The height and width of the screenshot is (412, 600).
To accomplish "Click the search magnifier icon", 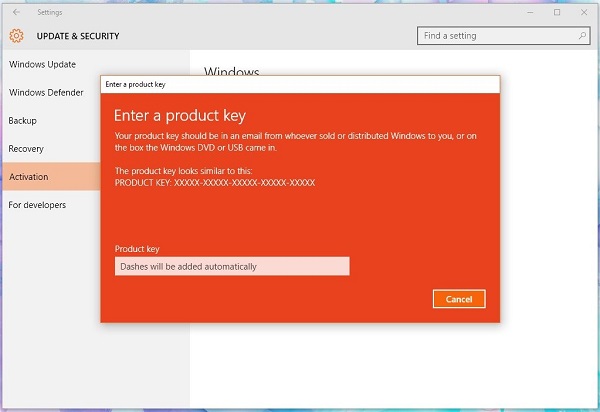I will click(582, 36).
